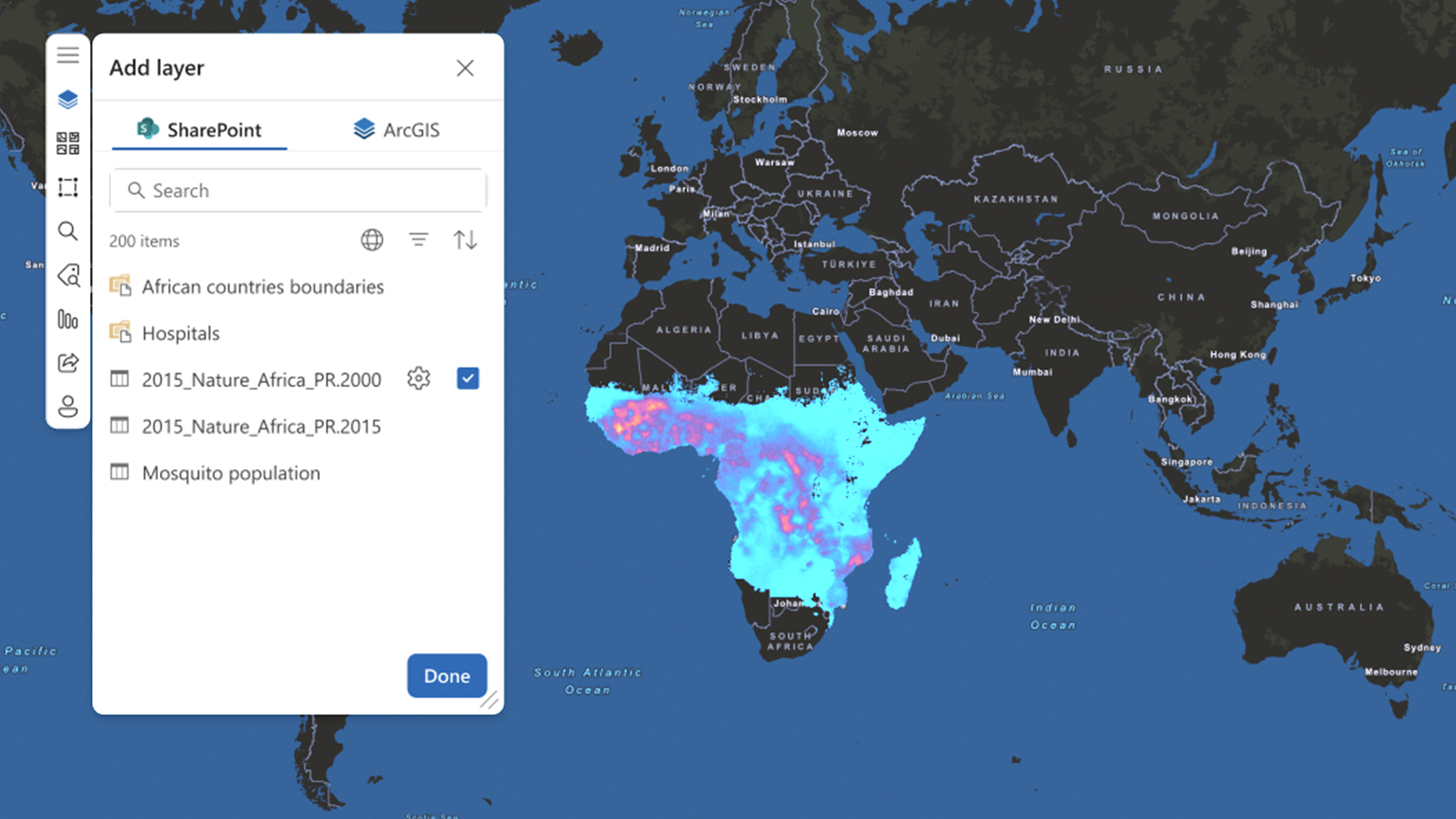
Task: Click the magnifier search icon in sidebar
Action: [x=68, y=231]
